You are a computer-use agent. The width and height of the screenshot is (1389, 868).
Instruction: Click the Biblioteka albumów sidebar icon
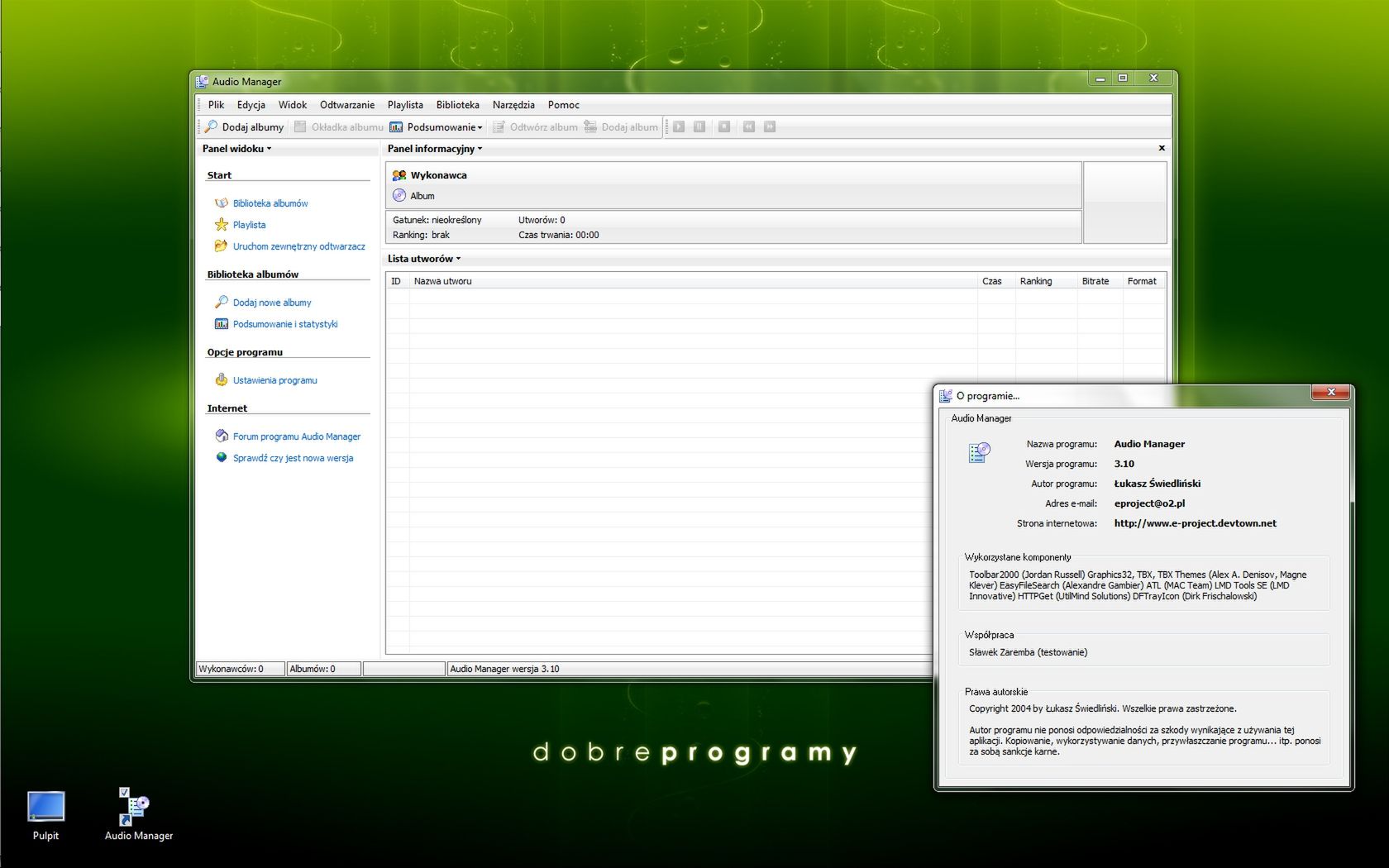(x=221, y=203)
